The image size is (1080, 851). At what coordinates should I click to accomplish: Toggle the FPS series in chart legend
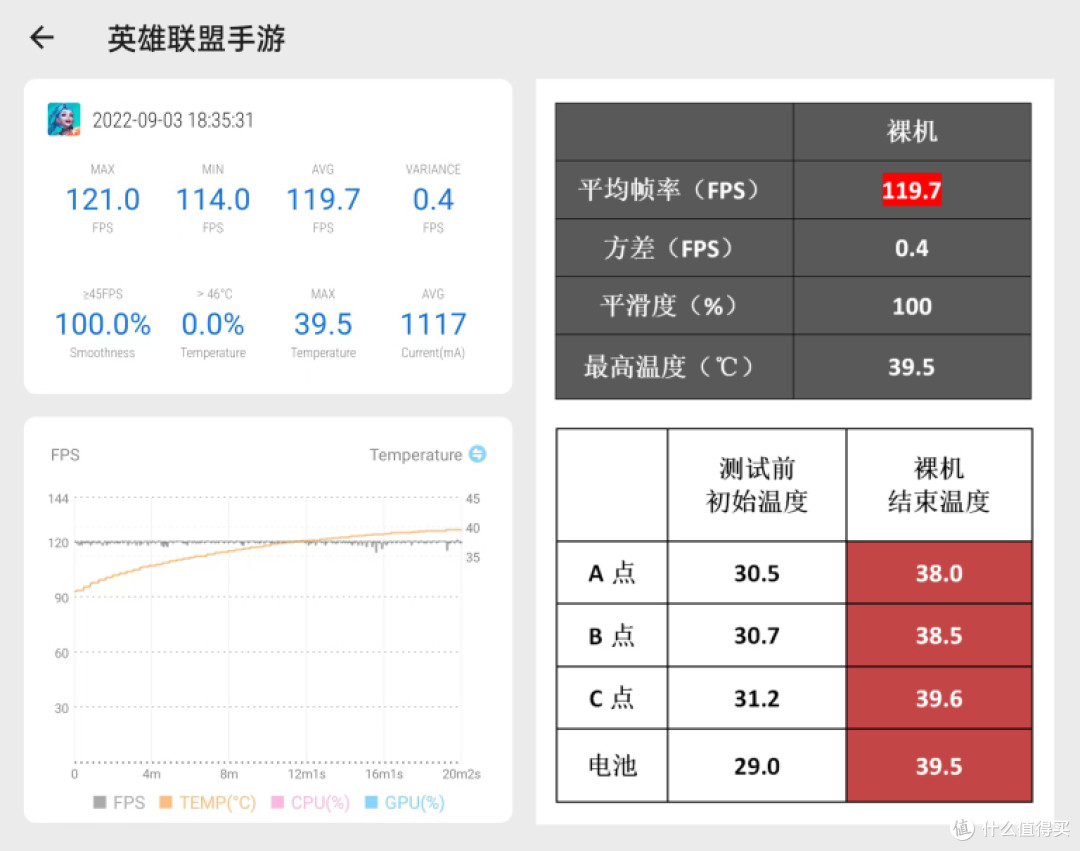coord(119,802)
